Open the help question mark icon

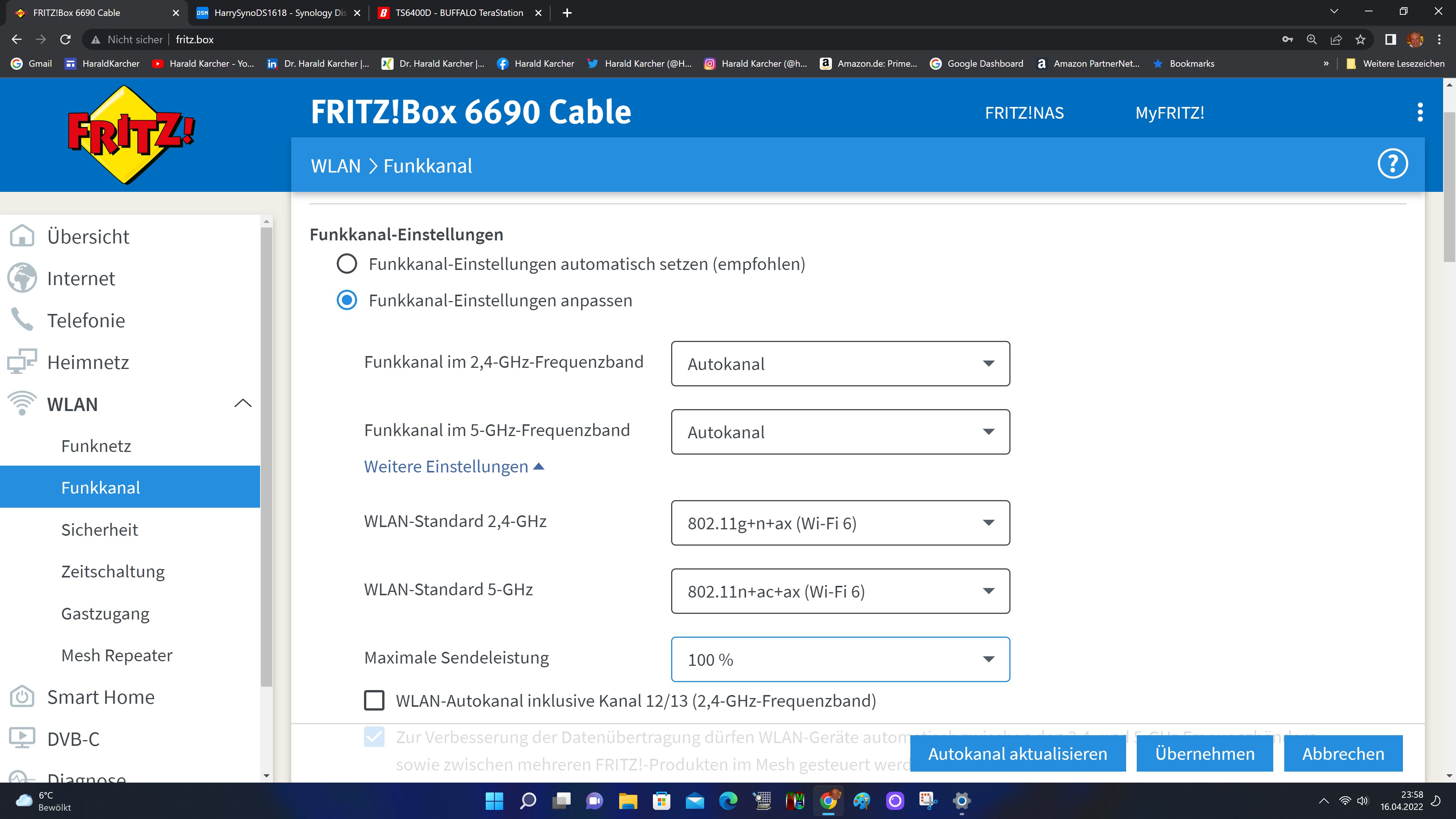point(1392,164)
